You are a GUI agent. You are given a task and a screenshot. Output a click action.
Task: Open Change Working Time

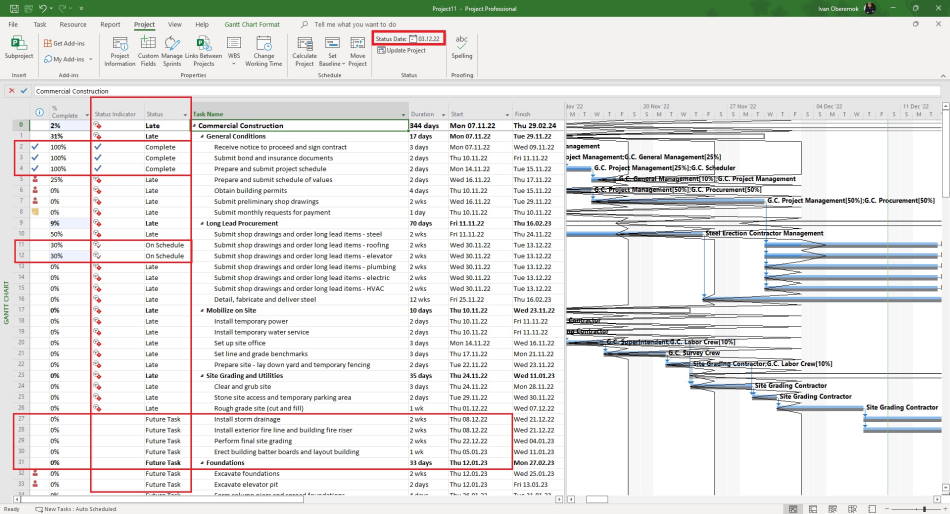click(264, 52)
